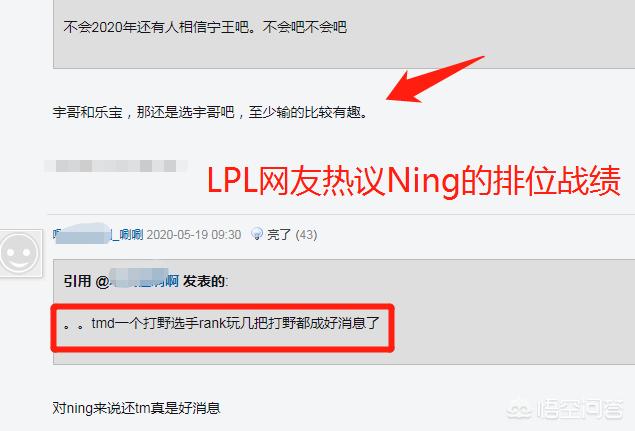
Task: Click the red headline LPL网友热议Ning的排位战绩
Action: pyautogui.click(x=413, y=181)
